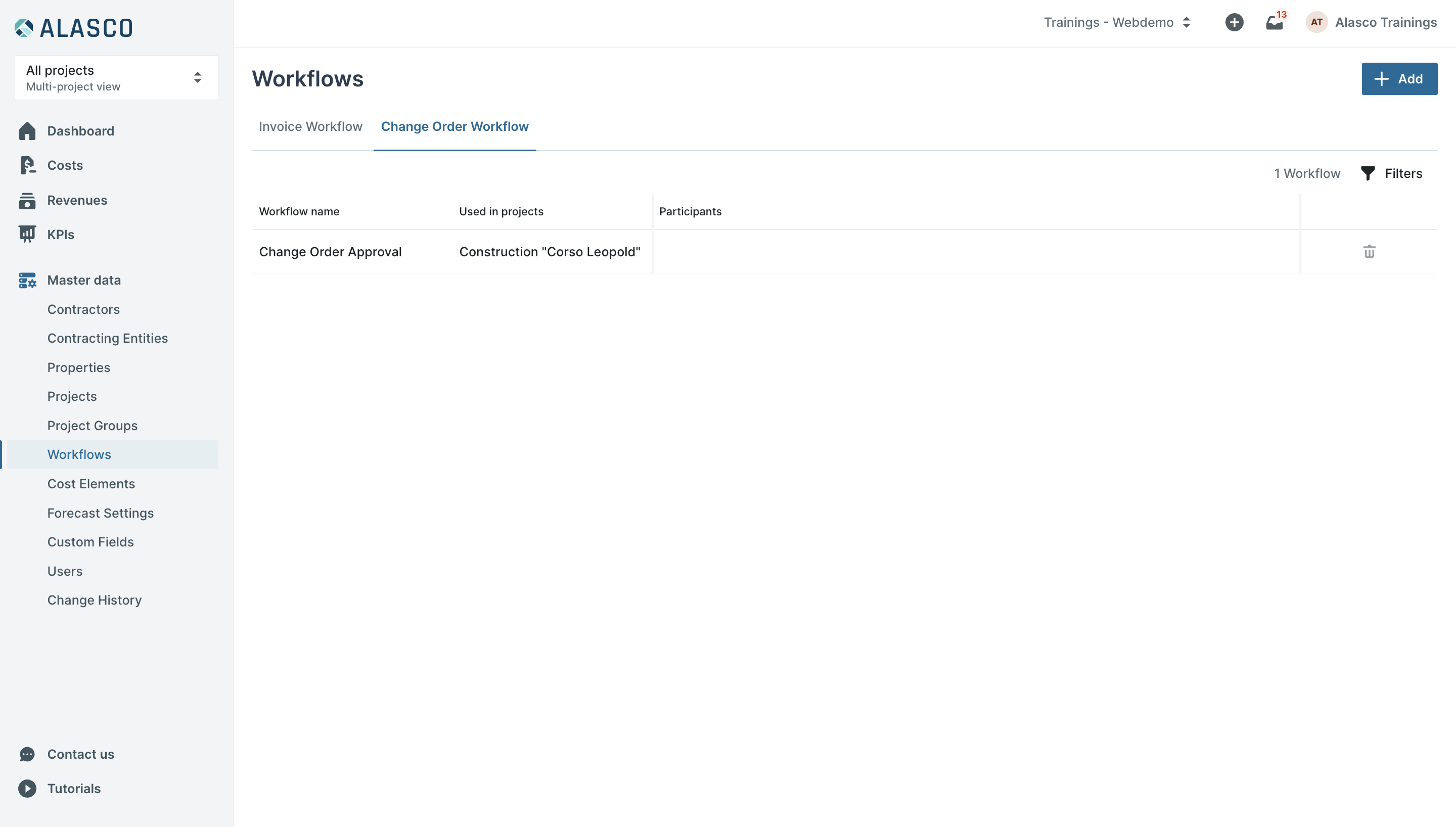Delete Change Order Approval workflow
Screen dimensions: 1456x827
click(x=1369, y=252)
